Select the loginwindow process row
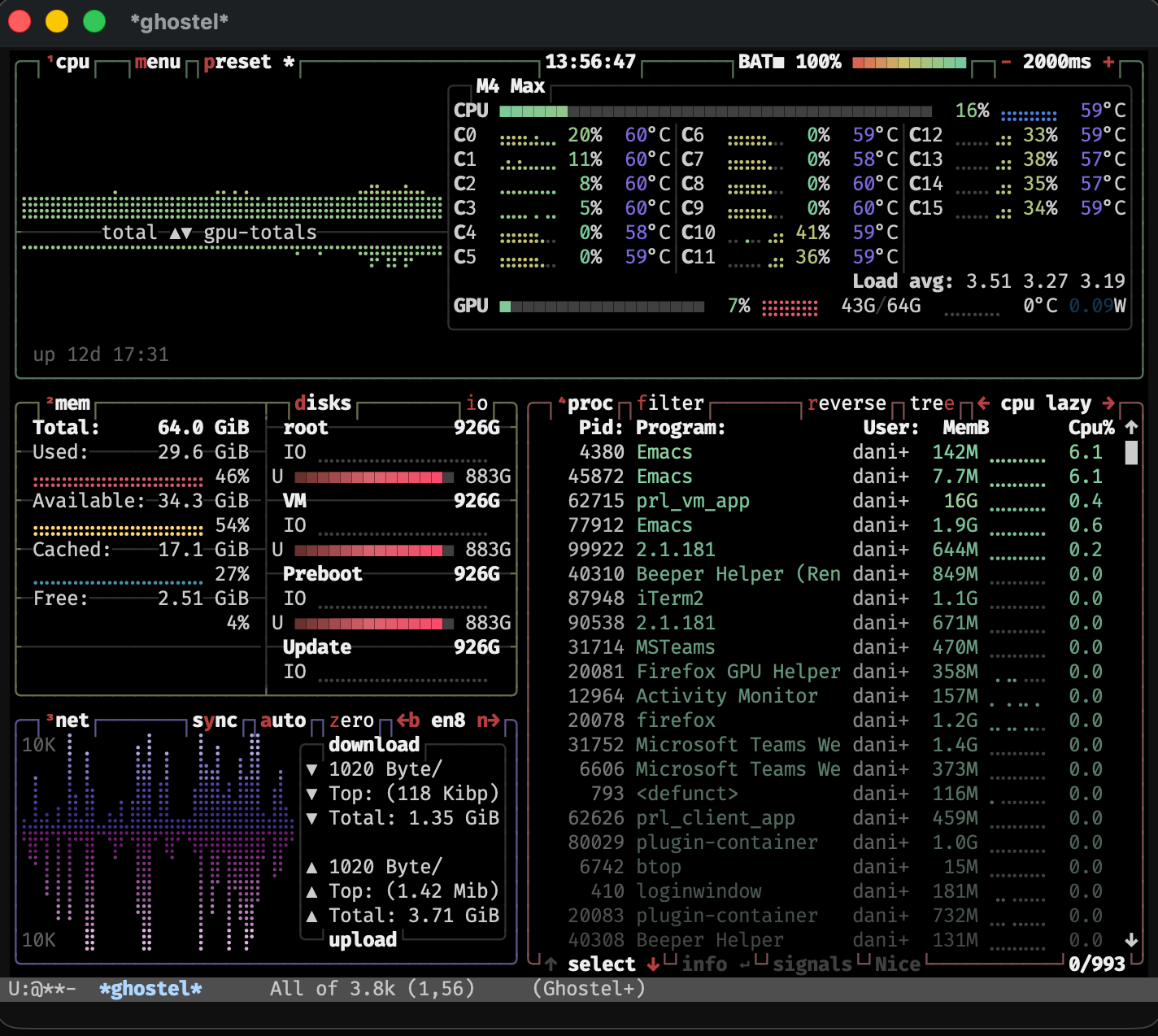The image size is (1158, 1036). [835, 891]
